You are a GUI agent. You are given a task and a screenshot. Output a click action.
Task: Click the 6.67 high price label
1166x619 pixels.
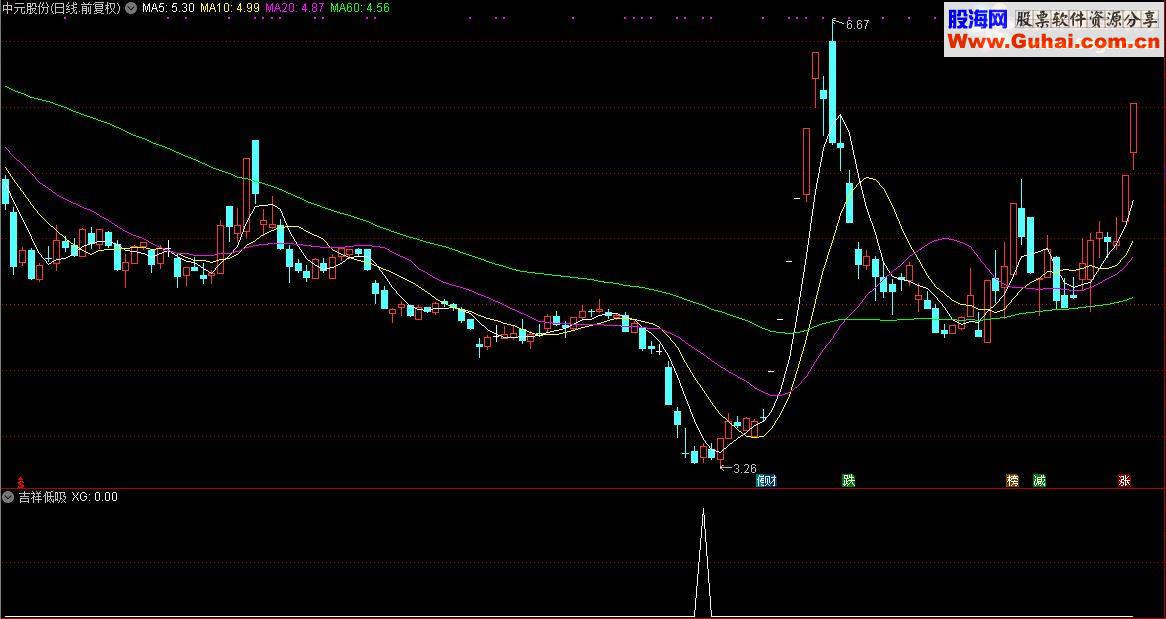click(857, 25)
